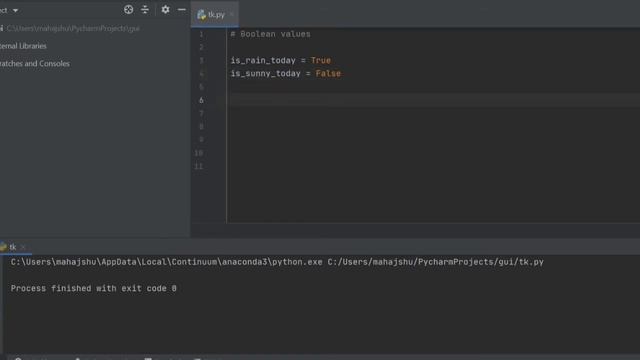This screenshot has width=640, height=360.
Task: Open the Project view dropdown arrow
Action: 16,10
